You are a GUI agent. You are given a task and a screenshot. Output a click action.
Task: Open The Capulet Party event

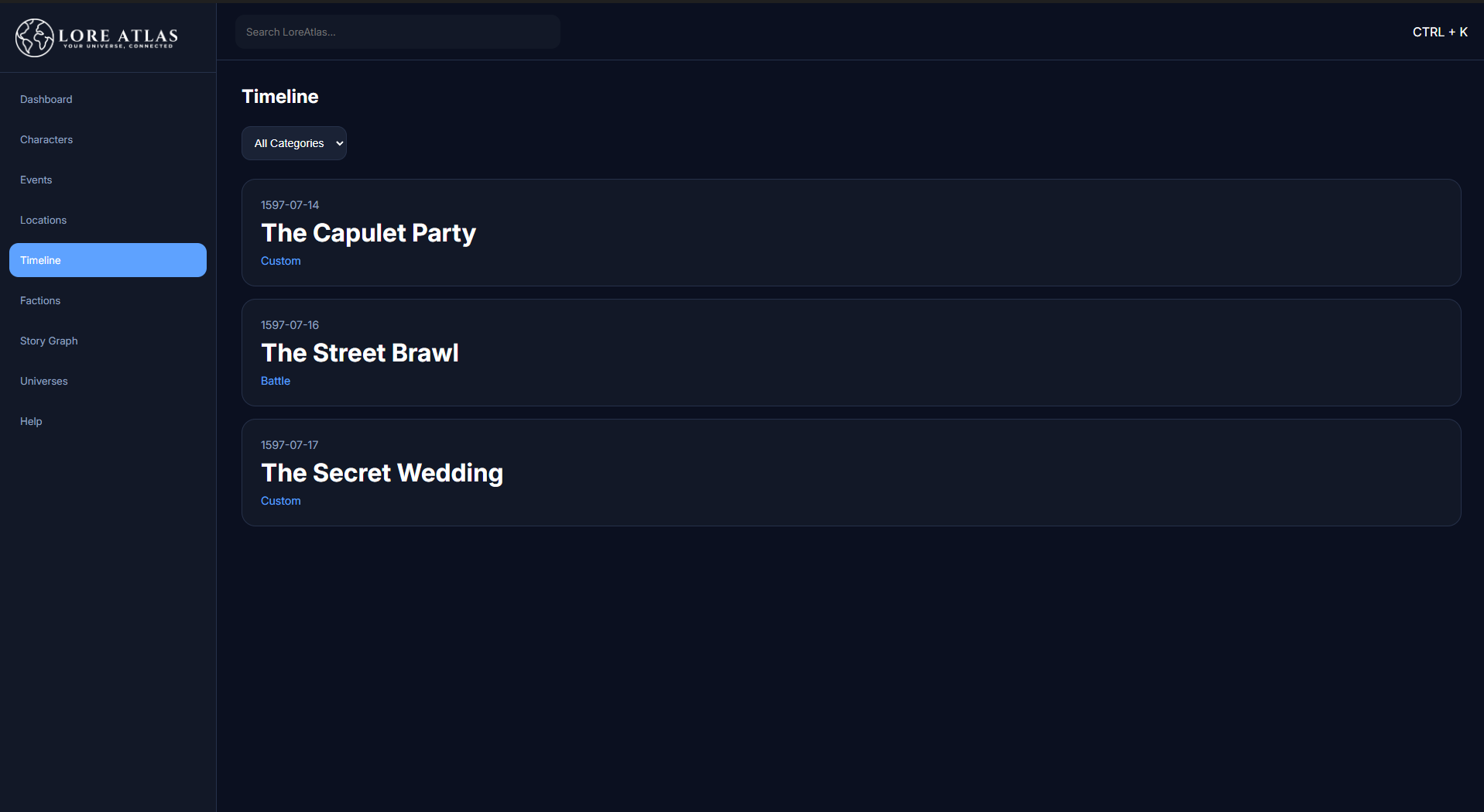pyautogui.click(x=368, y=233)
